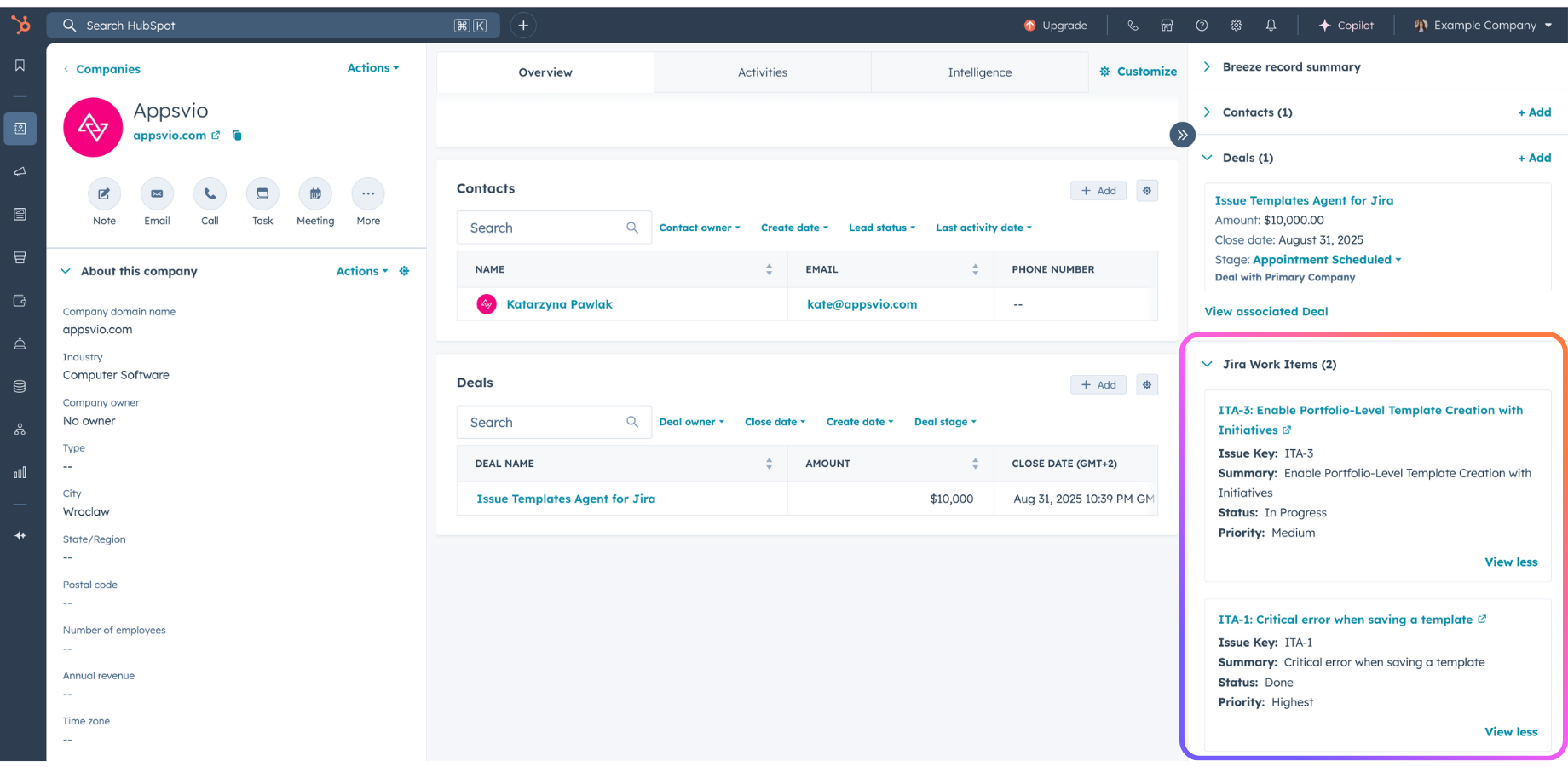Screen dimensions: 1568x767
Task: Open the CRM contacts icon in left sidebar
Action: coord(20,129)
